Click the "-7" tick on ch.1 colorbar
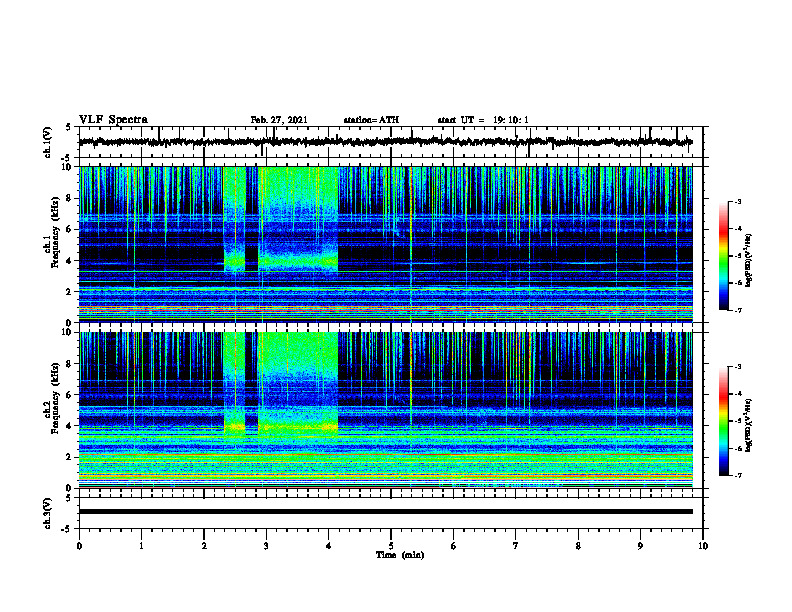Screen dimensions: 792x612 [737, 310]
